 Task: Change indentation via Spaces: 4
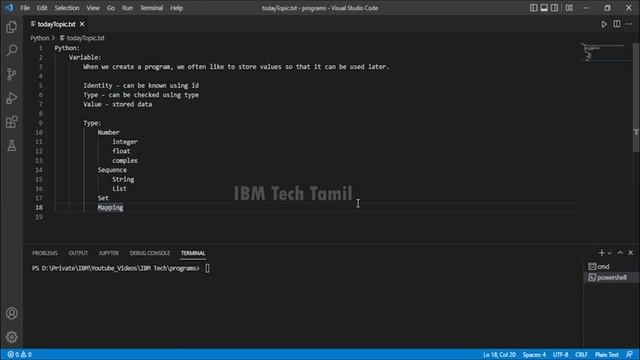pos(534,355)
